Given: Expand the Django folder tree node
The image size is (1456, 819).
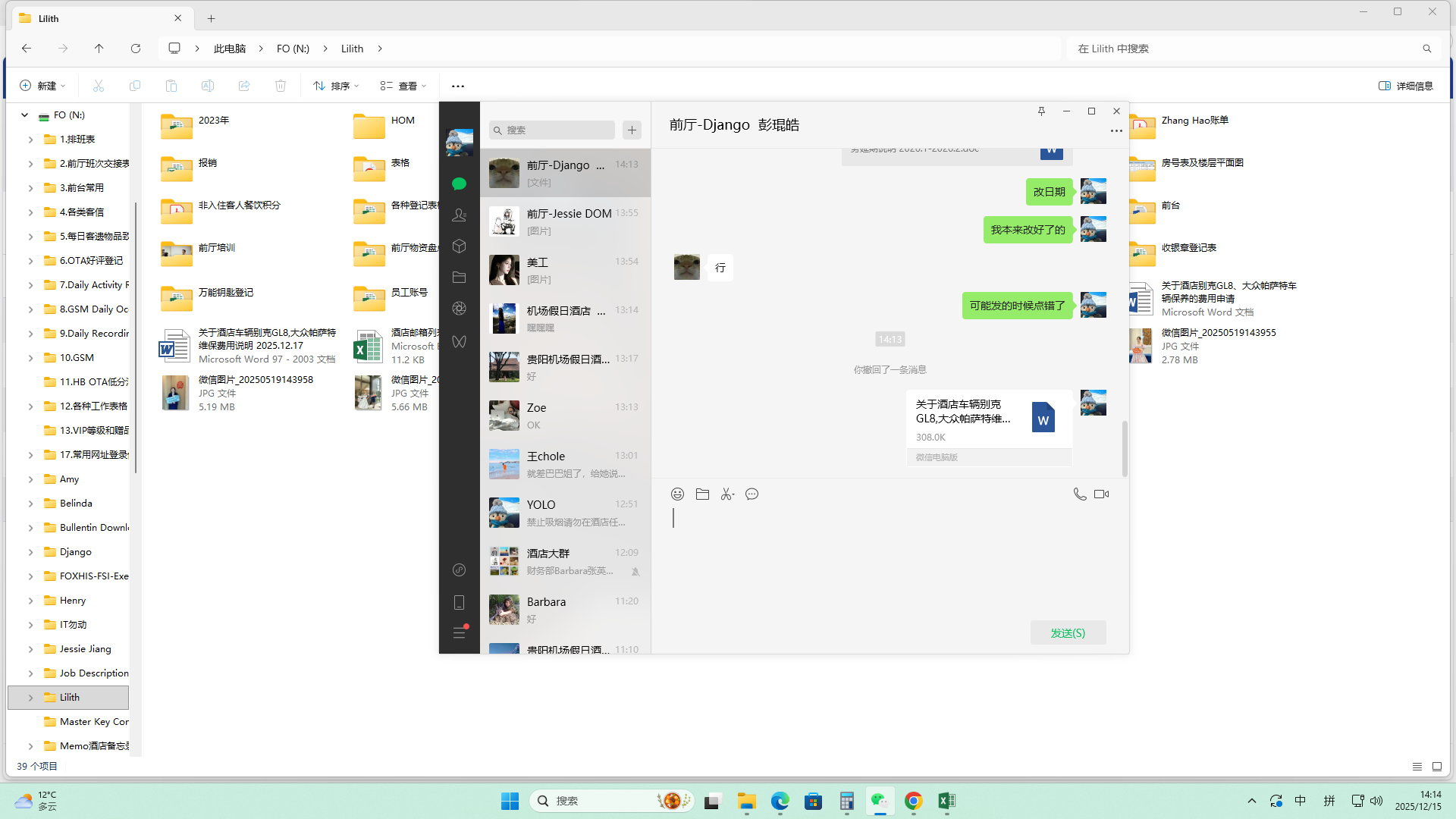Looking at the screenshot, I should click(x=30, y=552).
